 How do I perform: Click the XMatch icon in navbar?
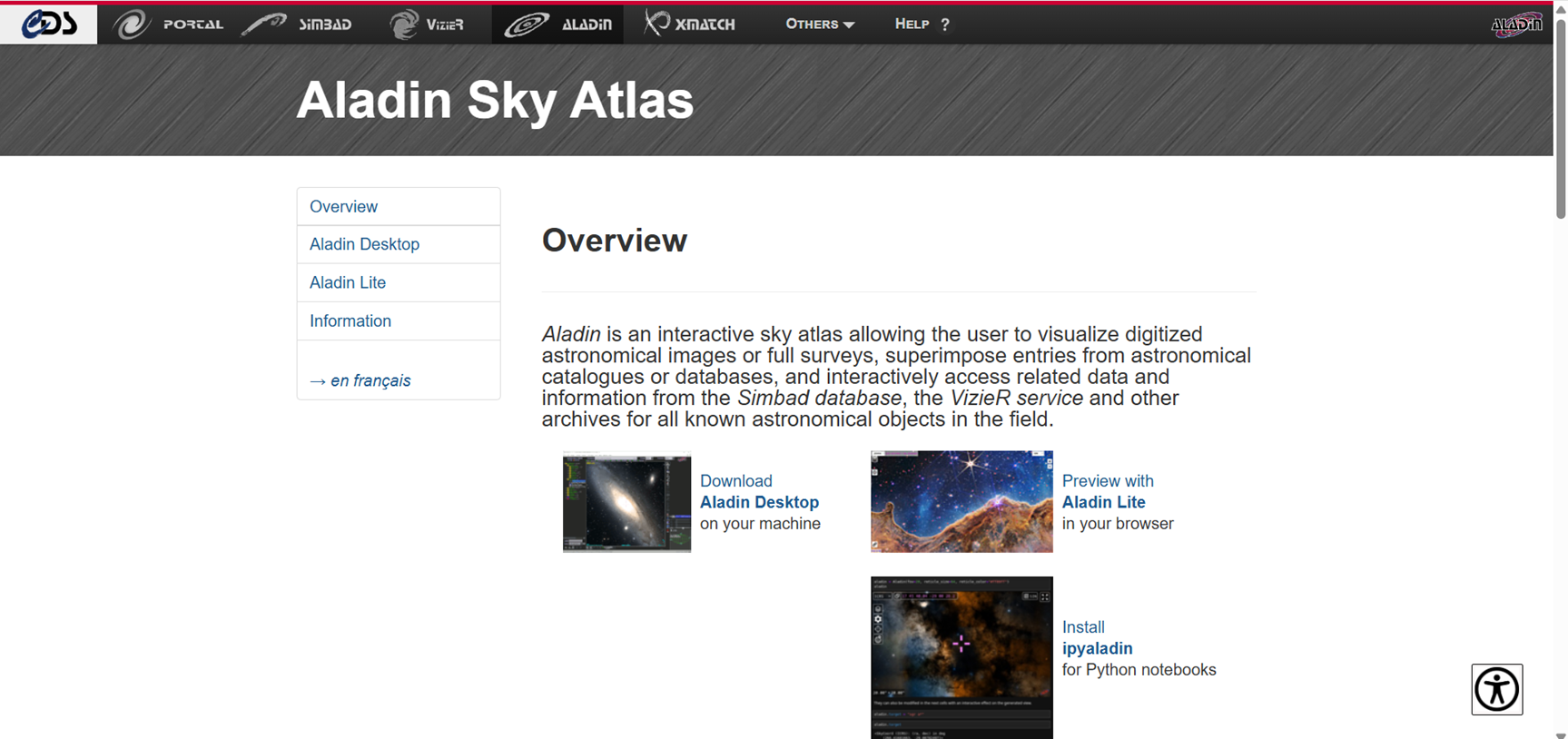coord(656,23)
